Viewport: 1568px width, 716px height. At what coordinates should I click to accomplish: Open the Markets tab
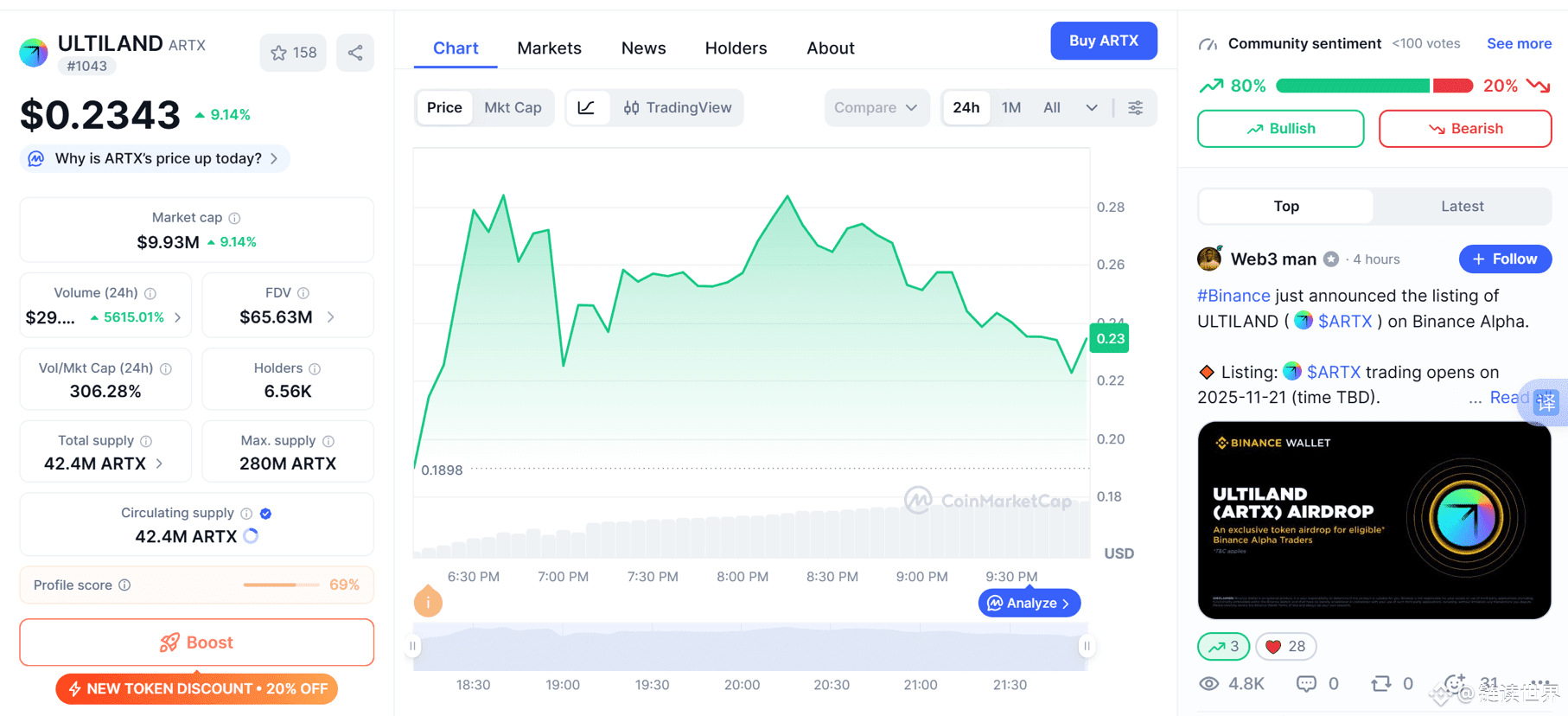coord(550,48)
